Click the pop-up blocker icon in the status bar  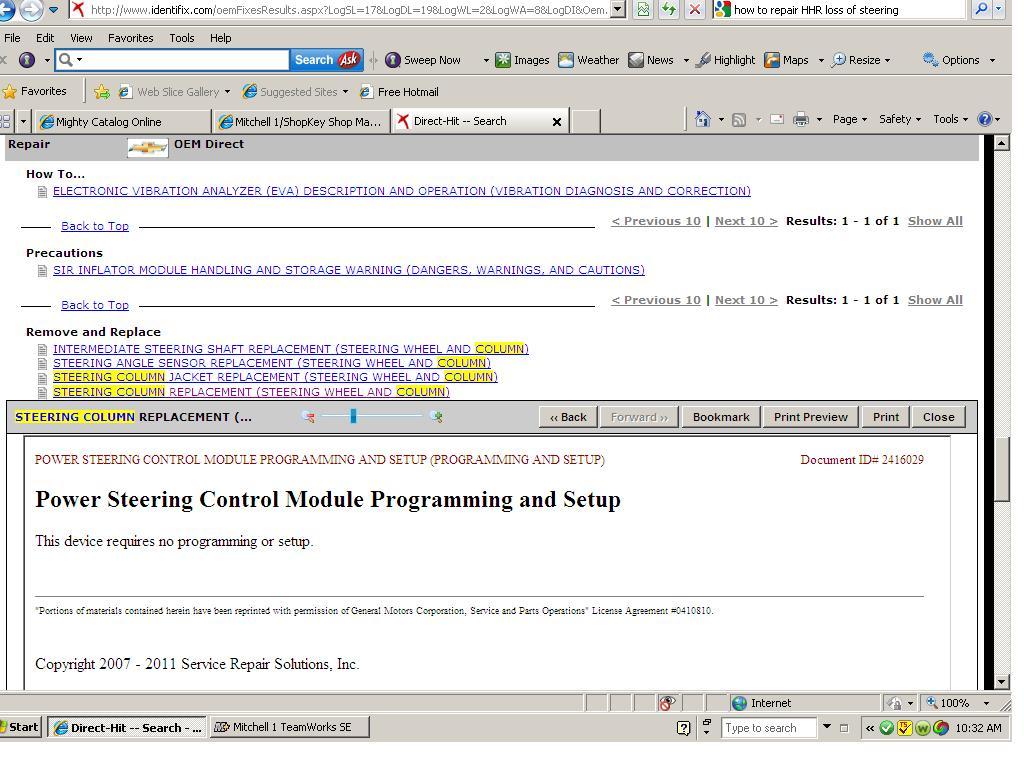[667, 703]
